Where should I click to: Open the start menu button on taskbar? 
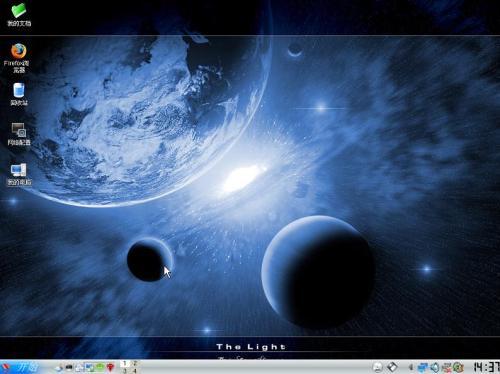20,367
